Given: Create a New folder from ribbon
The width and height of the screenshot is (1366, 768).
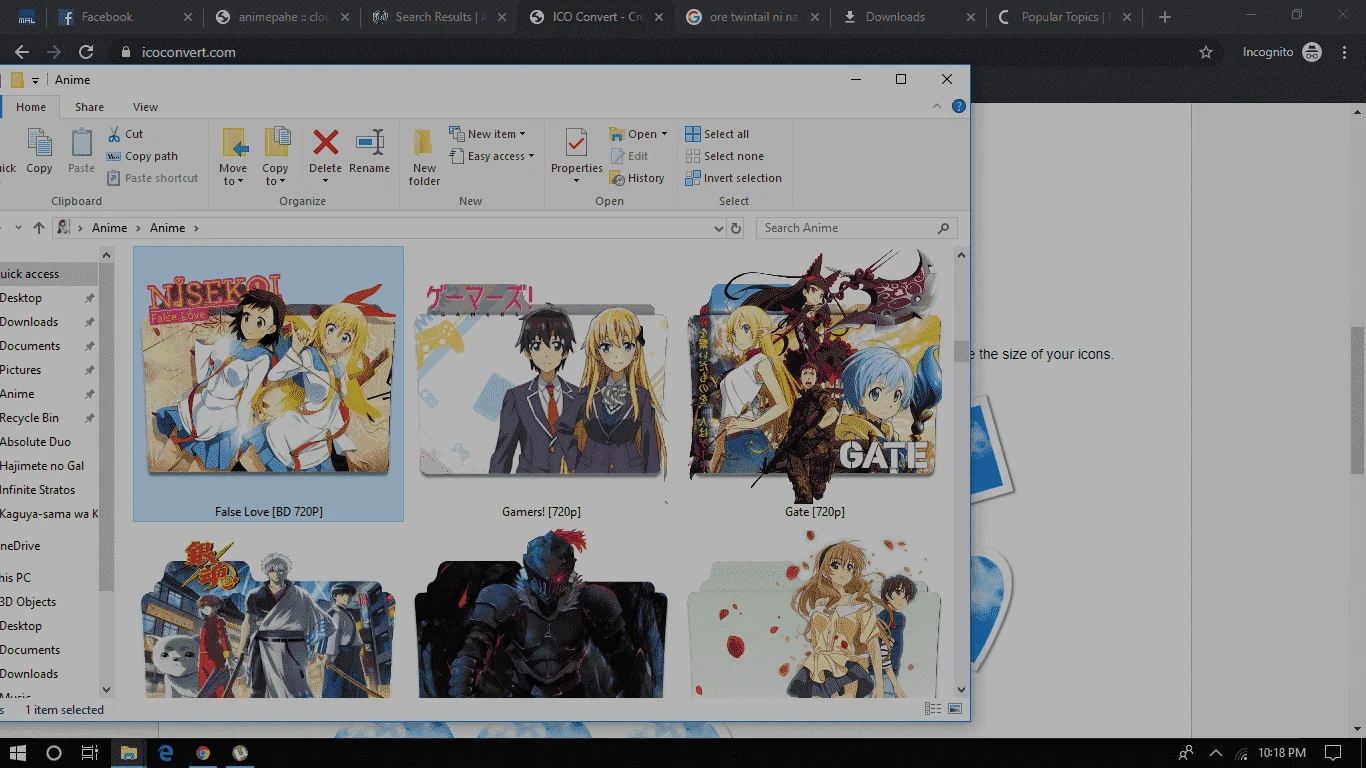Looking at the screenshot, I should point(424,157).
